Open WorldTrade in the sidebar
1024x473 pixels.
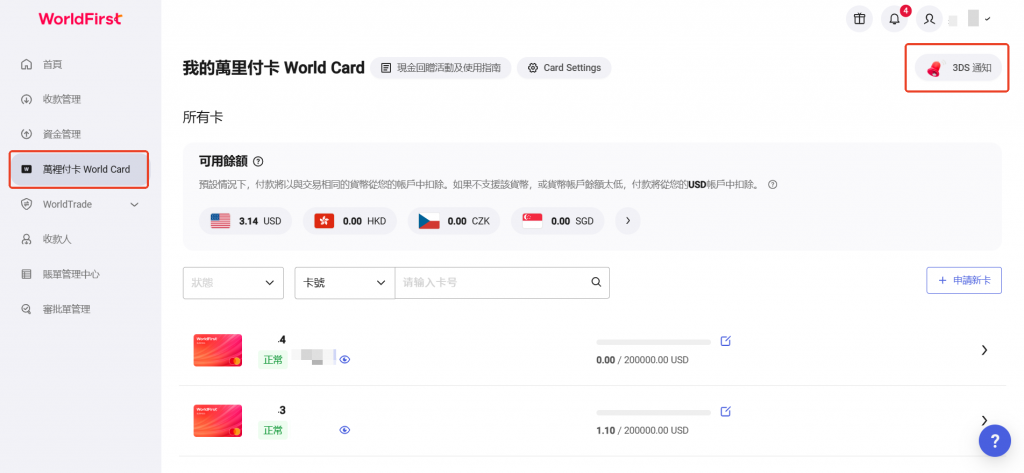click(x=67, y=204)
